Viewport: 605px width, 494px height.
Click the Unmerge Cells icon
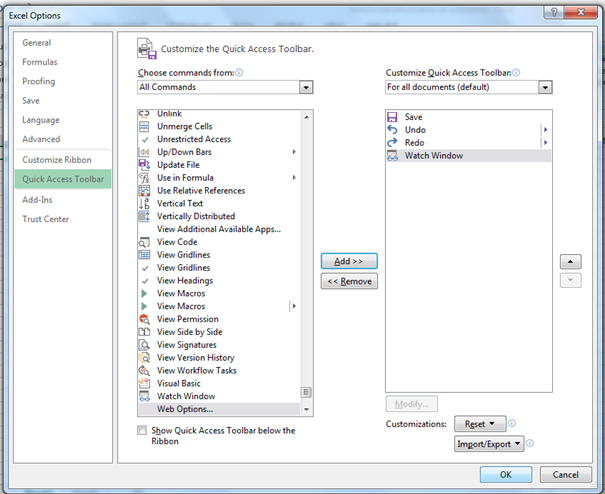[144, 126]
